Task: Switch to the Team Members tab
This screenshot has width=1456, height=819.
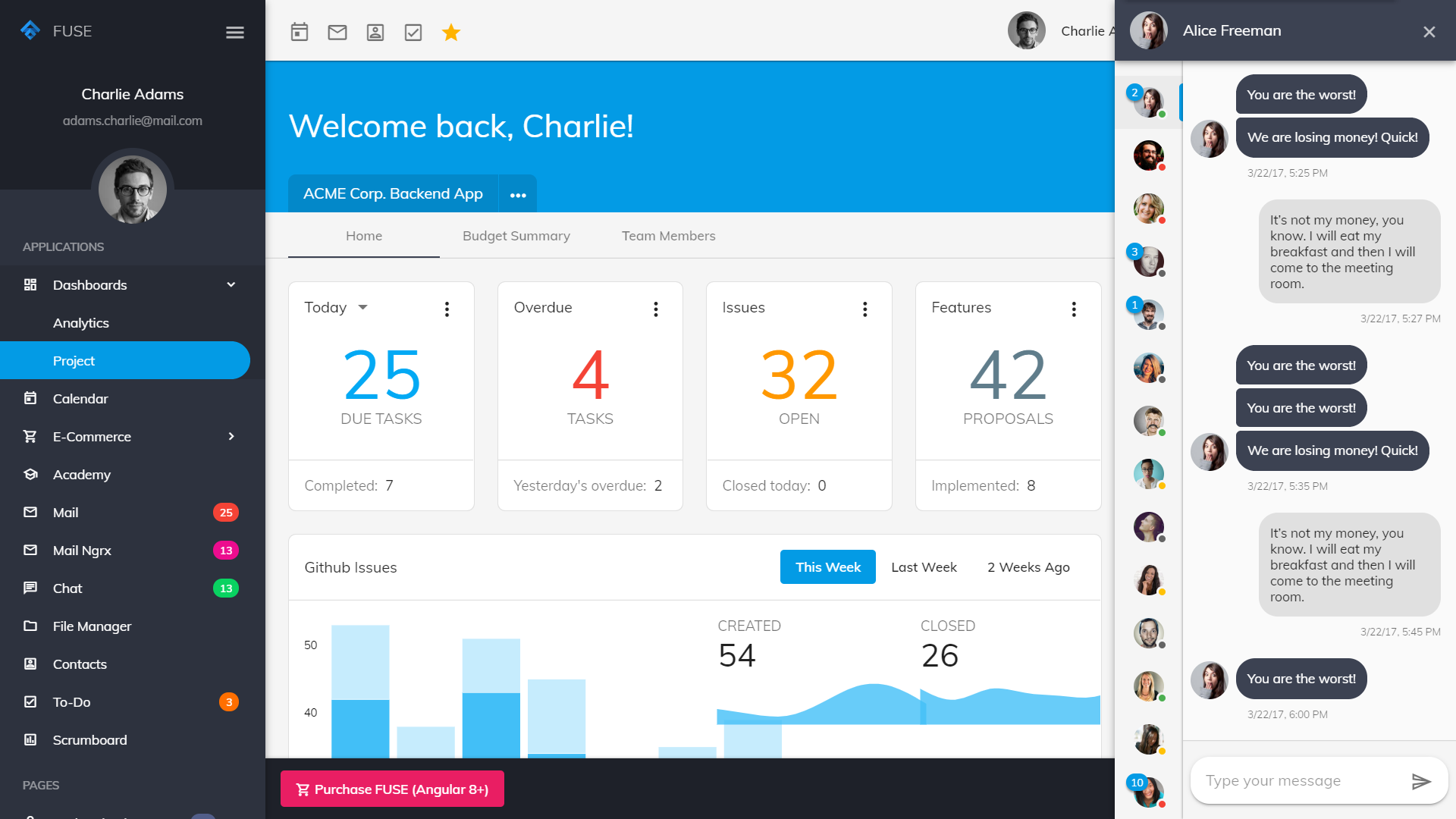Action: click(x=669, y=236)
